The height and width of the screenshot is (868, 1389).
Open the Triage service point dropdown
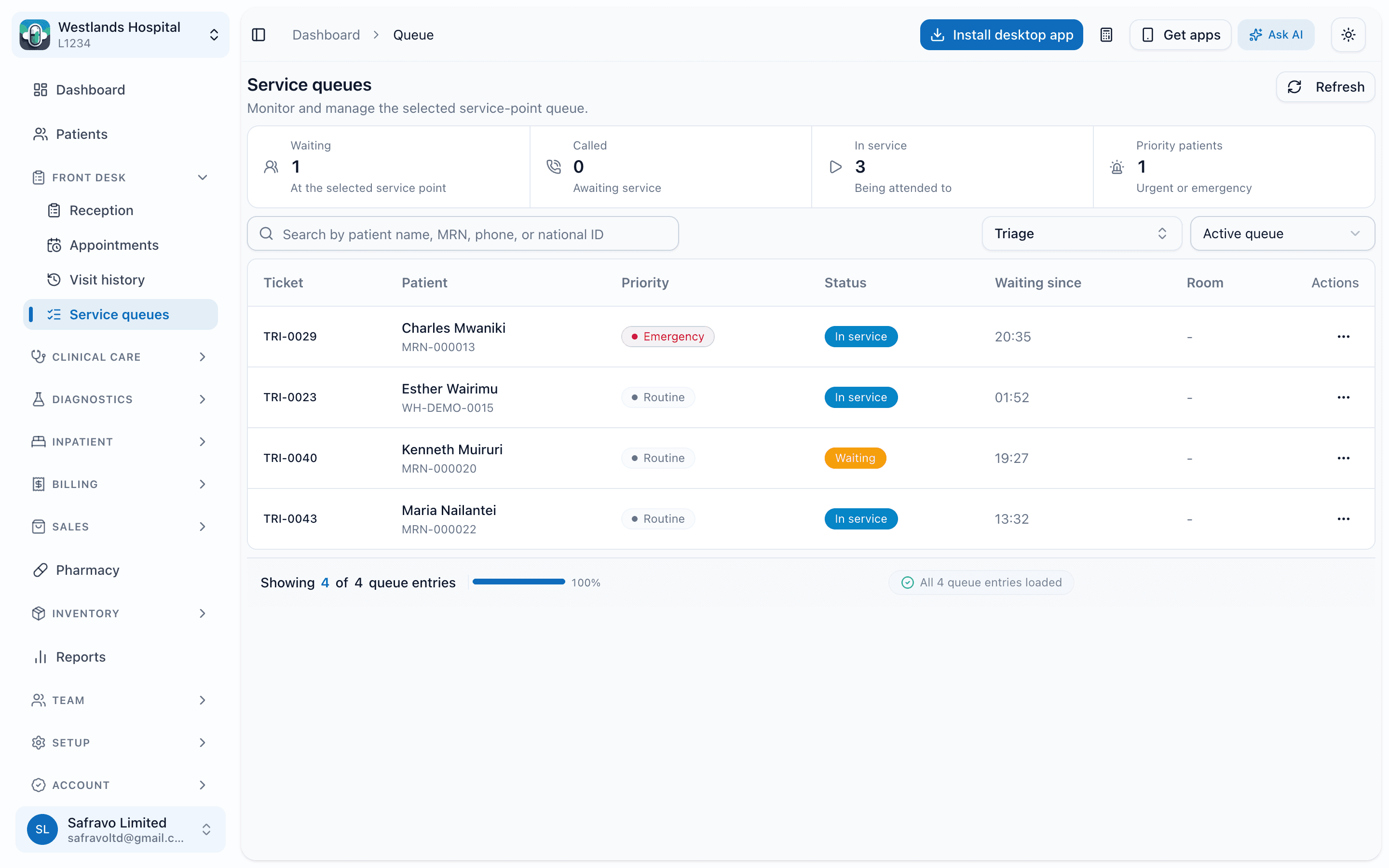point(1081,234)
